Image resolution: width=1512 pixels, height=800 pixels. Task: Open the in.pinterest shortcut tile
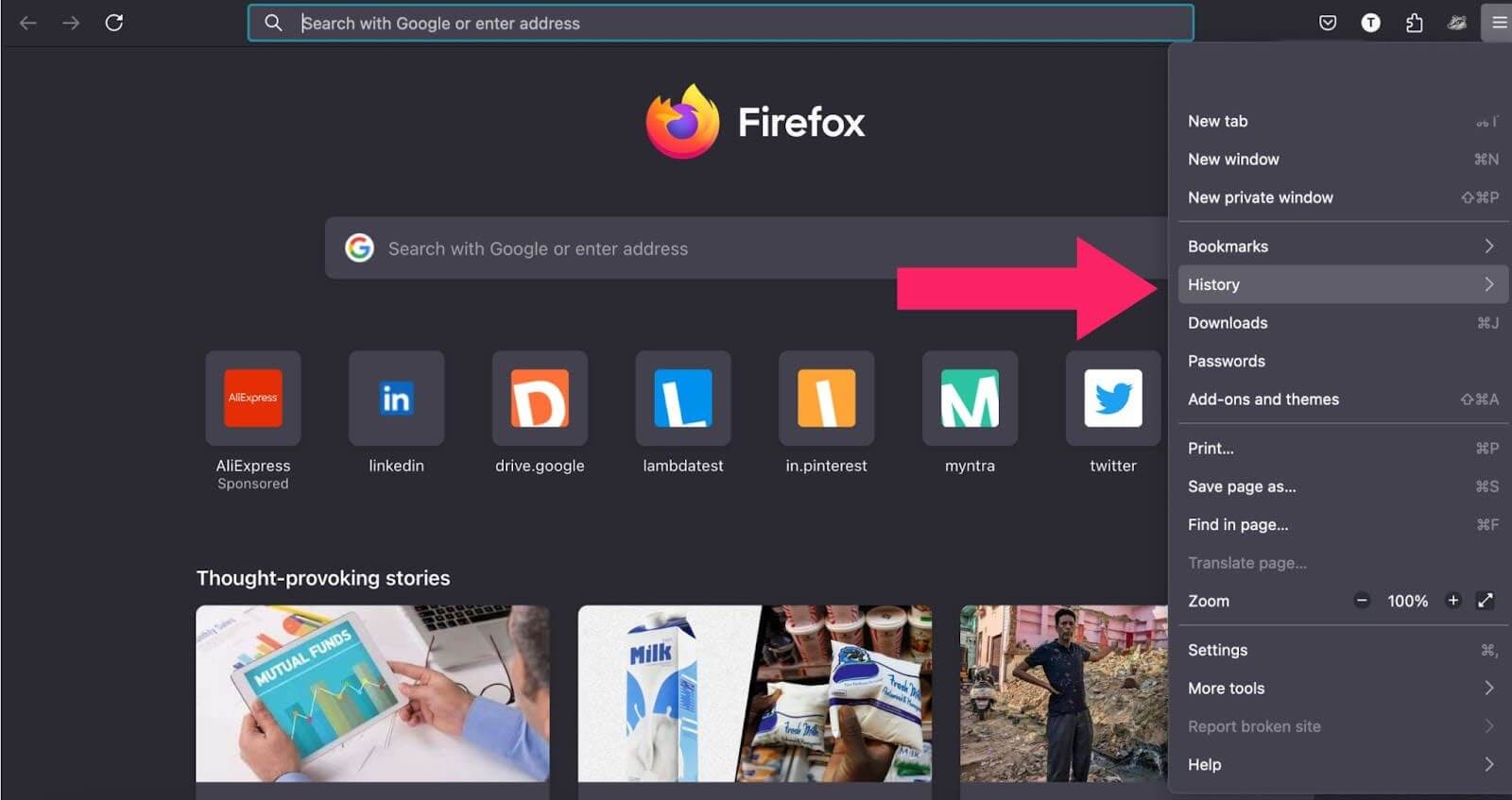(x=826, y=398)
